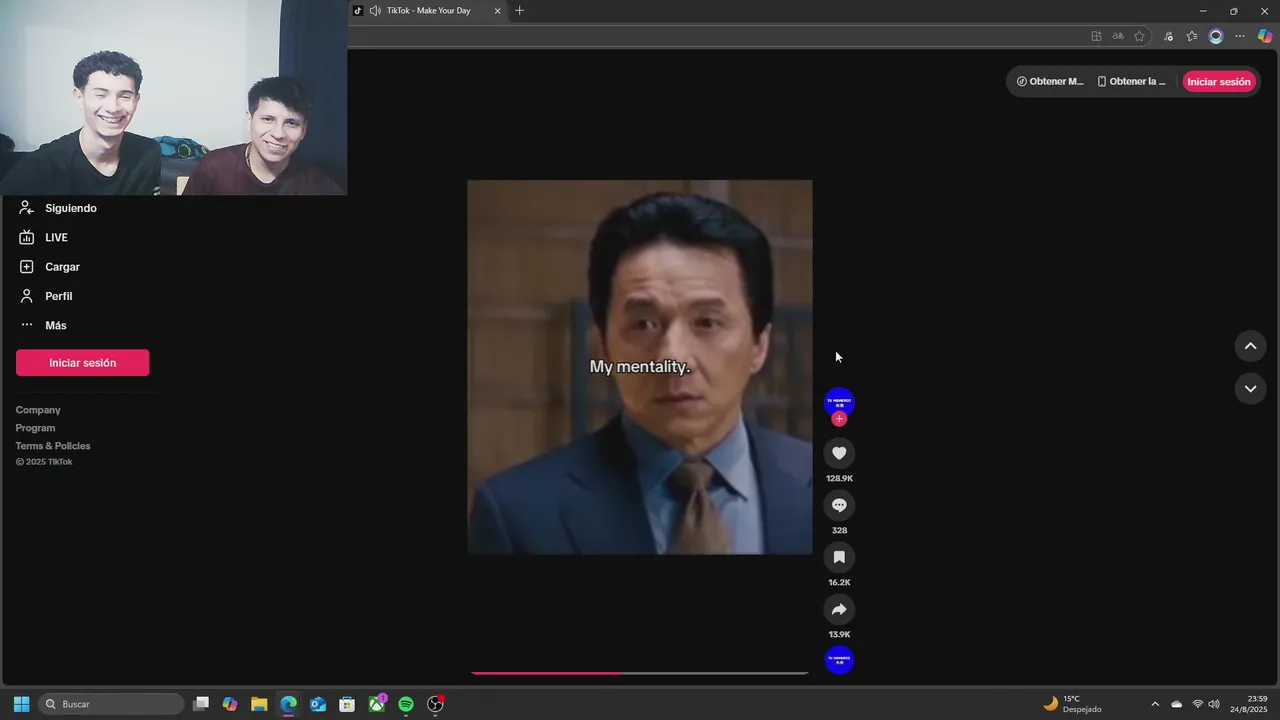Close the TikTok browser tab
This screenshot has width=1280, height=720.
[497, 11]
